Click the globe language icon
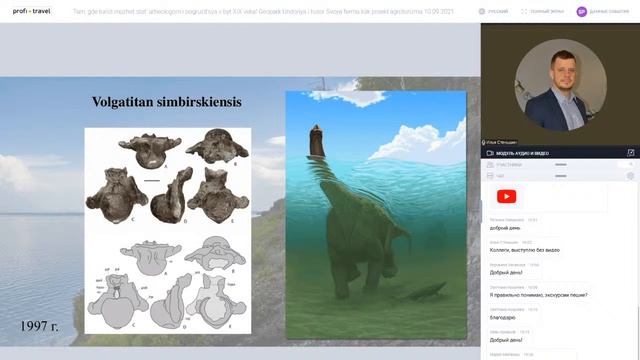640x360 pixels. click(482, 11)
